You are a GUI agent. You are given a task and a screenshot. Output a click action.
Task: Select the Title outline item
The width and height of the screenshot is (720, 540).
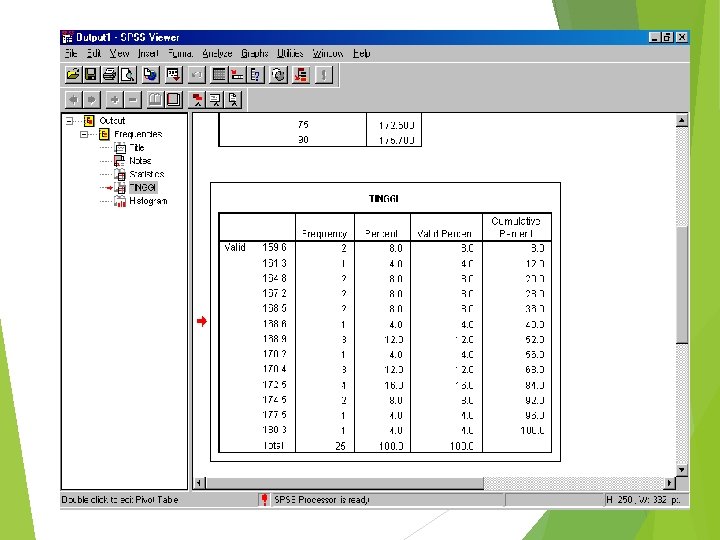137,147
